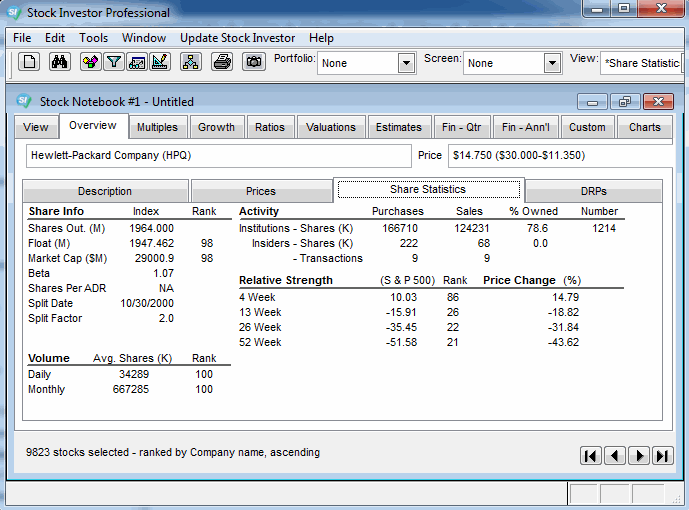This screenshot has width=689, height=510.
Task: Go to the first stock record
Action: (590, 455)
